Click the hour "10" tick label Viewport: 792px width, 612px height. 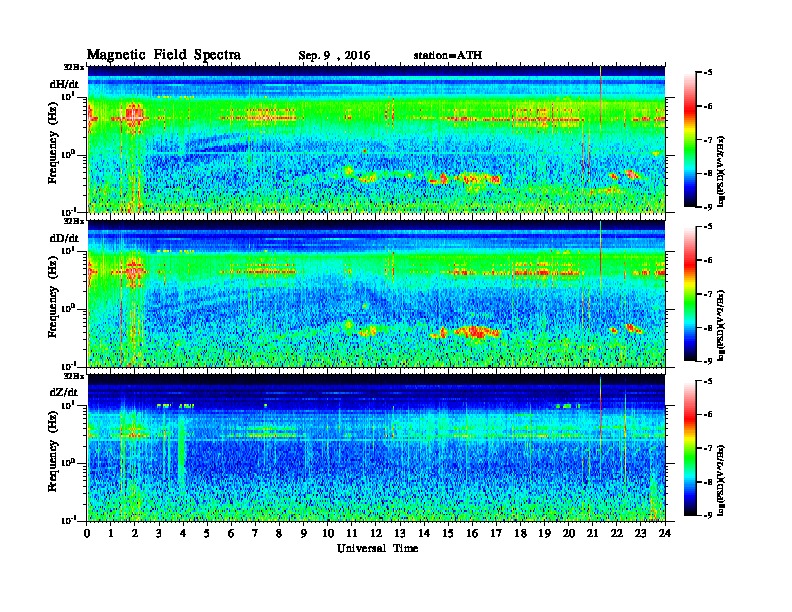pos(328,534)
